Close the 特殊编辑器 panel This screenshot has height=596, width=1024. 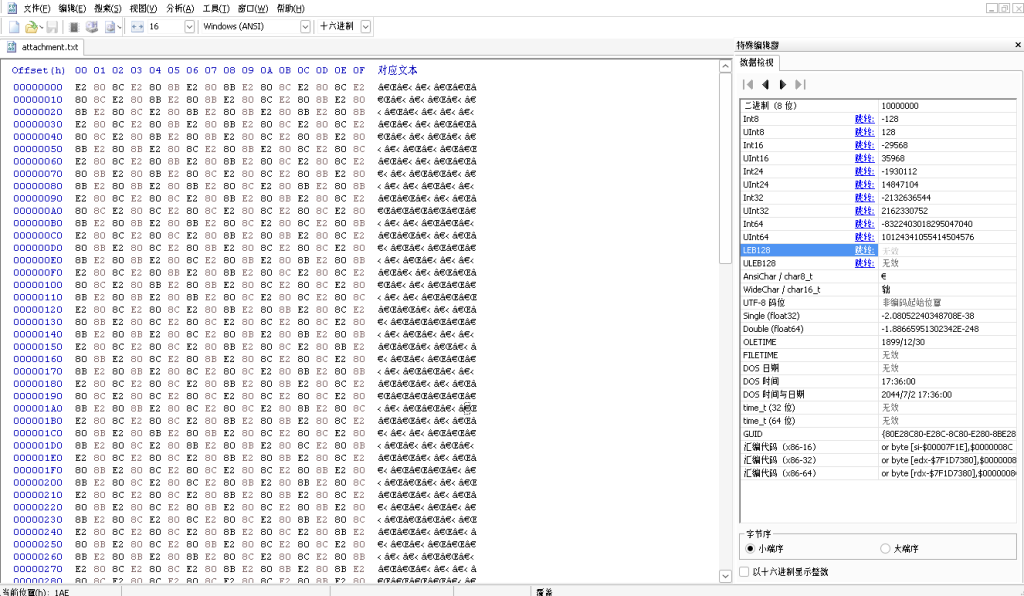(x=1014, y=46)
